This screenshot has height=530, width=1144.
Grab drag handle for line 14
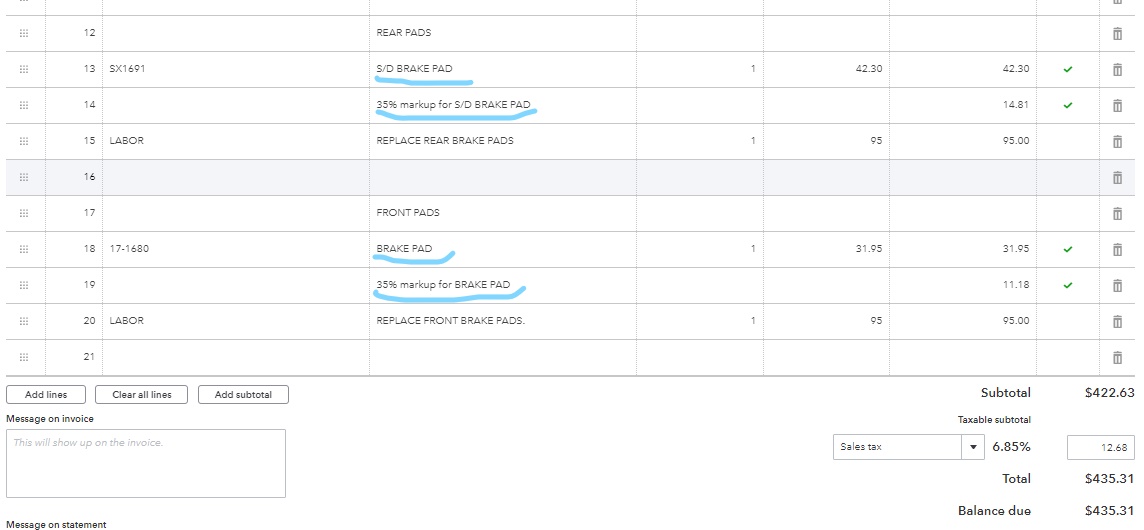pyautogui.click(x=24, y=105)
